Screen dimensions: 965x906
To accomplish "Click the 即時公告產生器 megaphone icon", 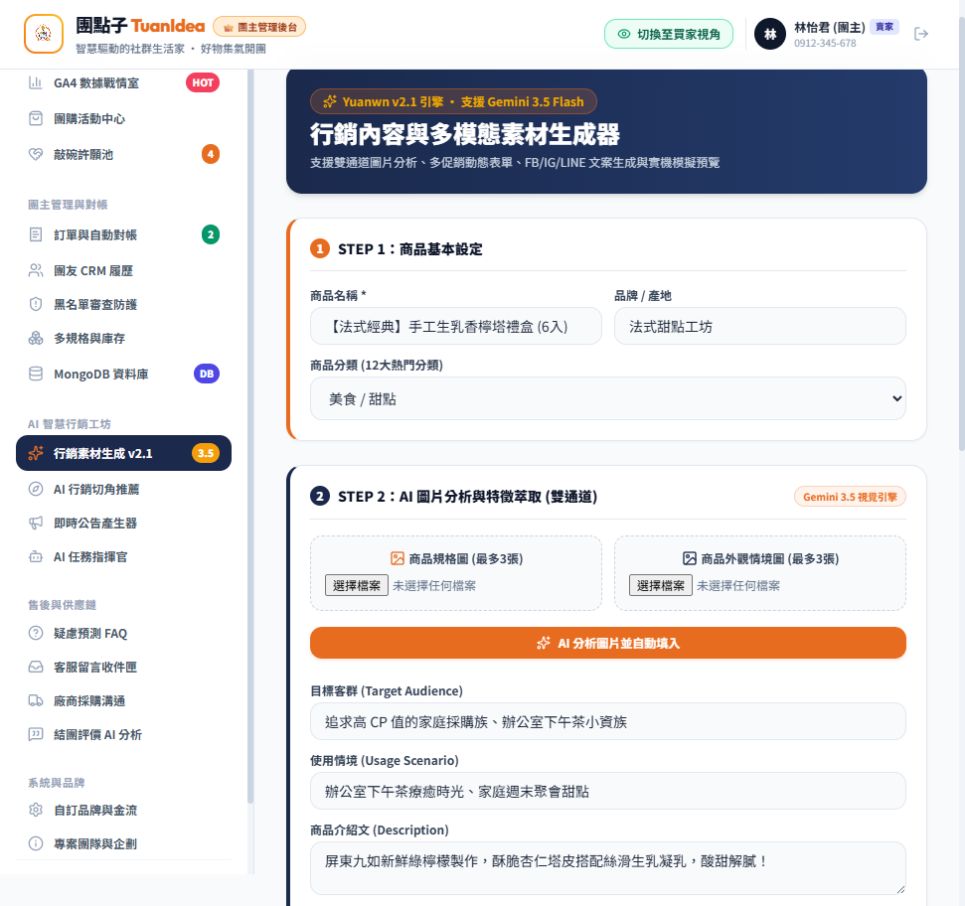I will point(36,523).
